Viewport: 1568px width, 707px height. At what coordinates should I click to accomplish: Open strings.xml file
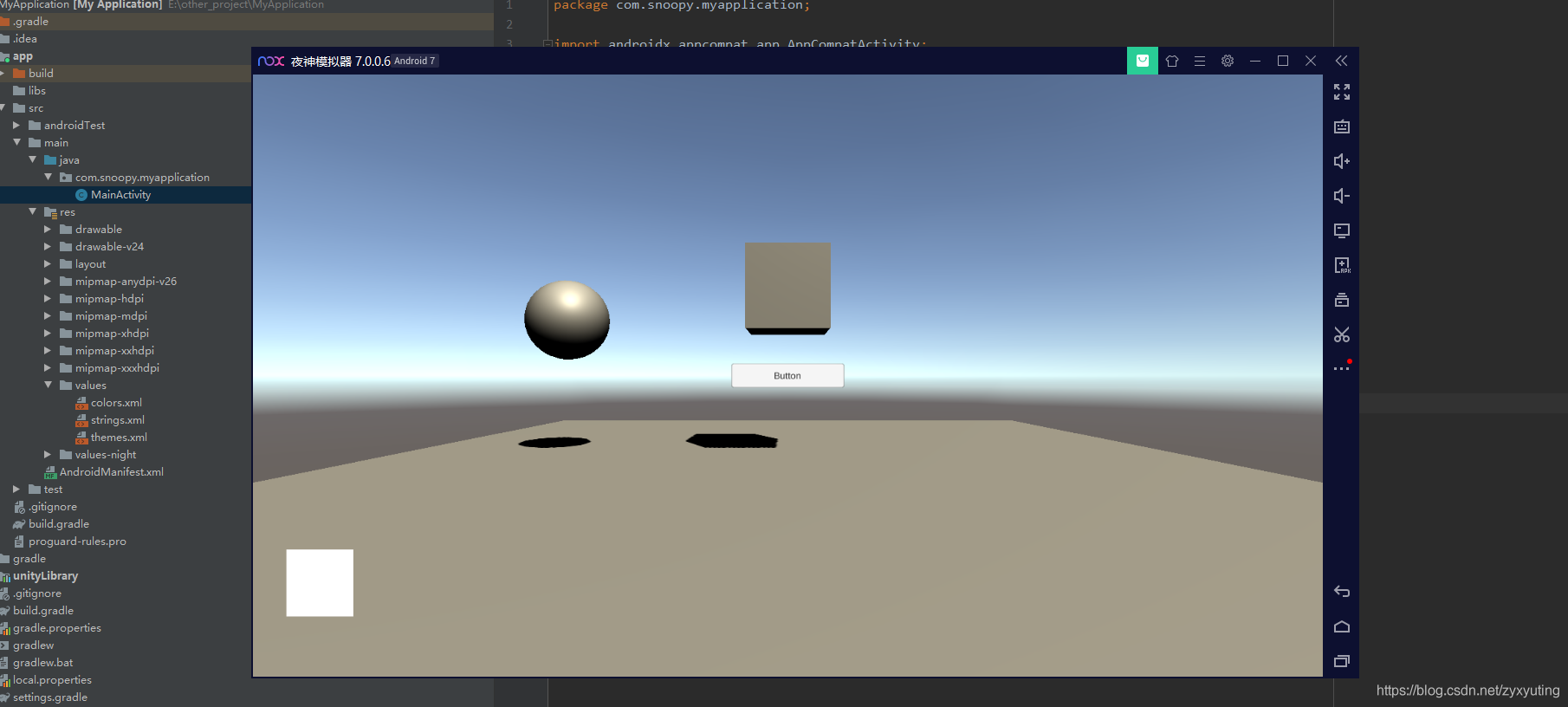click(x=117, y=420)
